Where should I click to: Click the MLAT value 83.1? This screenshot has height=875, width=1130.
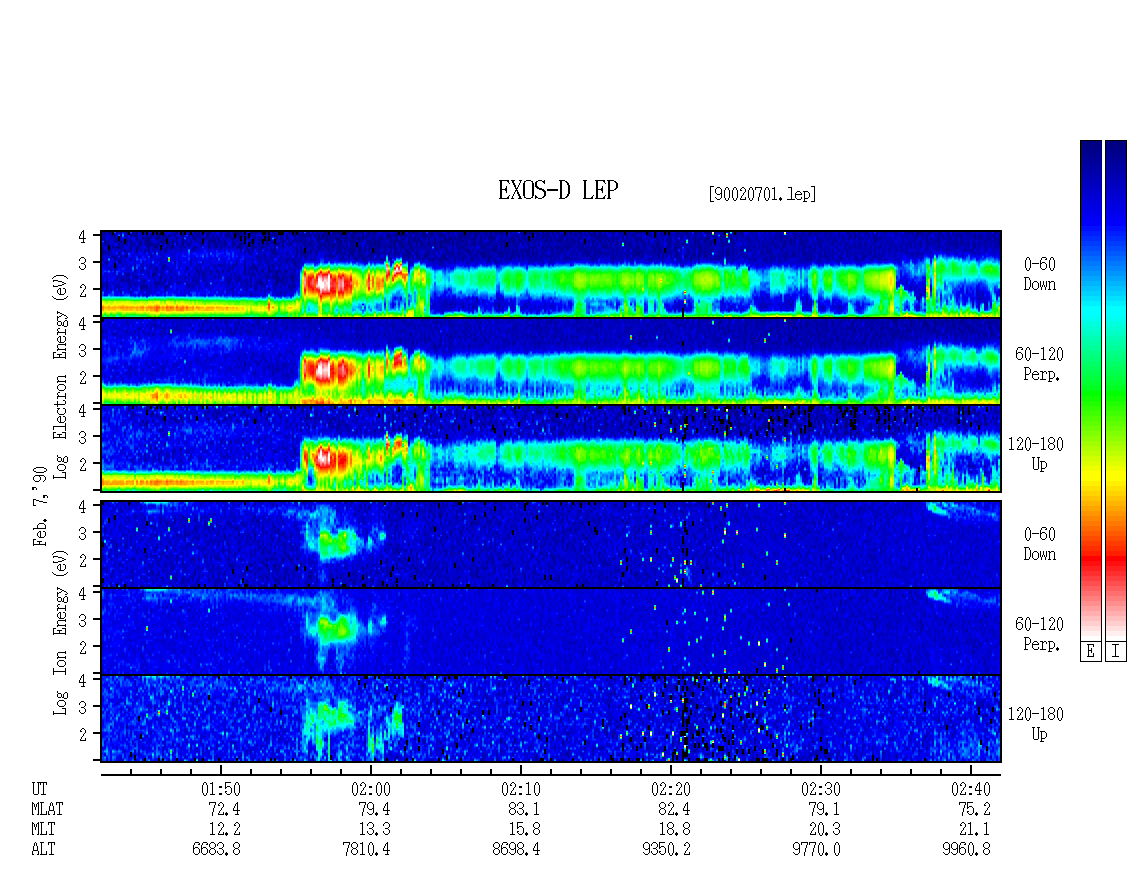click(x=524, y=809)
